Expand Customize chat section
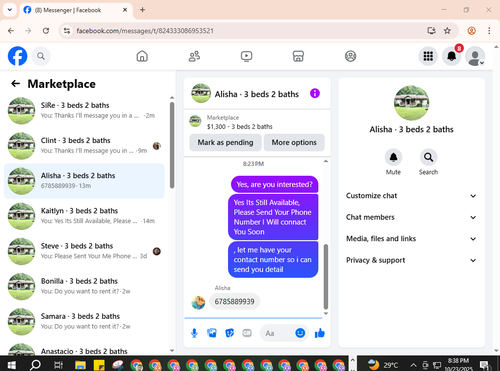This screenshot has width=500, height=371. 411,196
